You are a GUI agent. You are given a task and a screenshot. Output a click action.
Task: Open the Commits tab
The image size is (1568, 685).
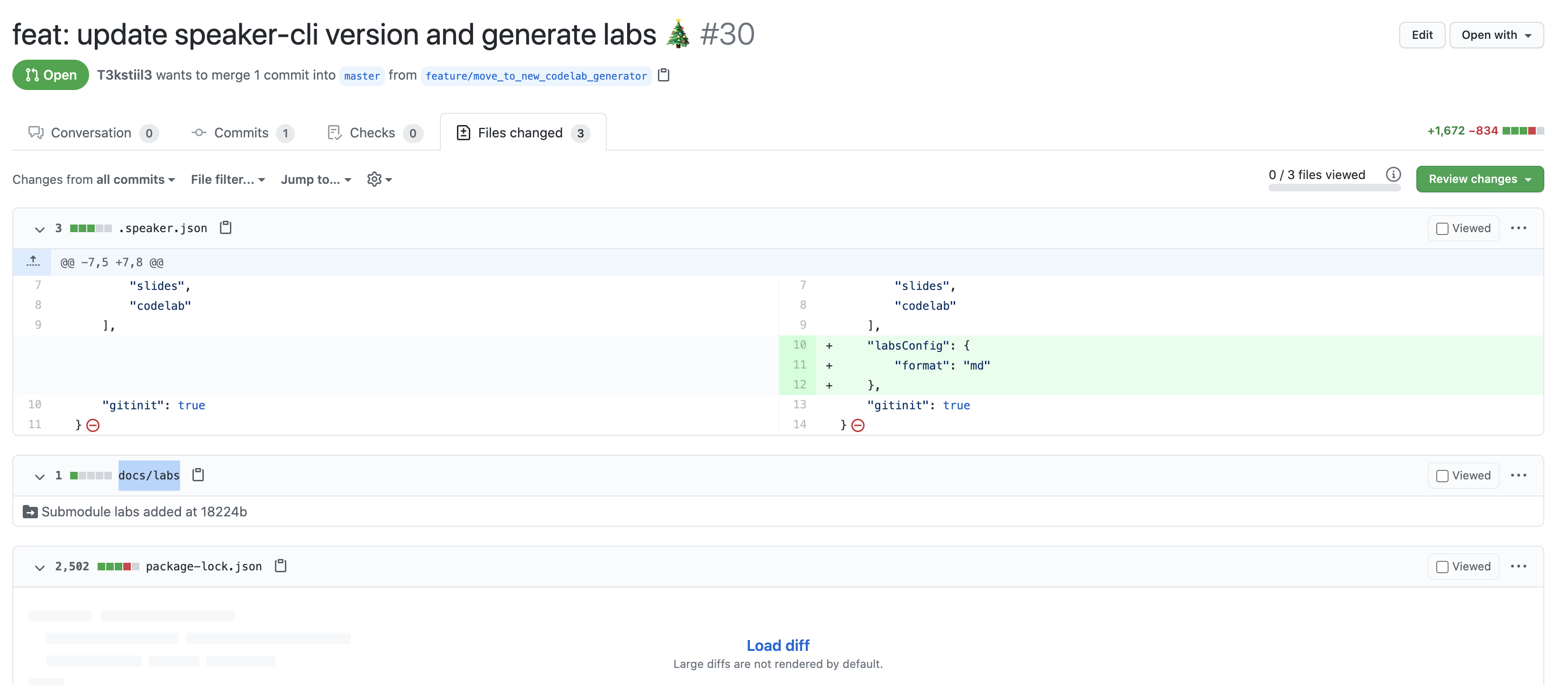[242, 133]
